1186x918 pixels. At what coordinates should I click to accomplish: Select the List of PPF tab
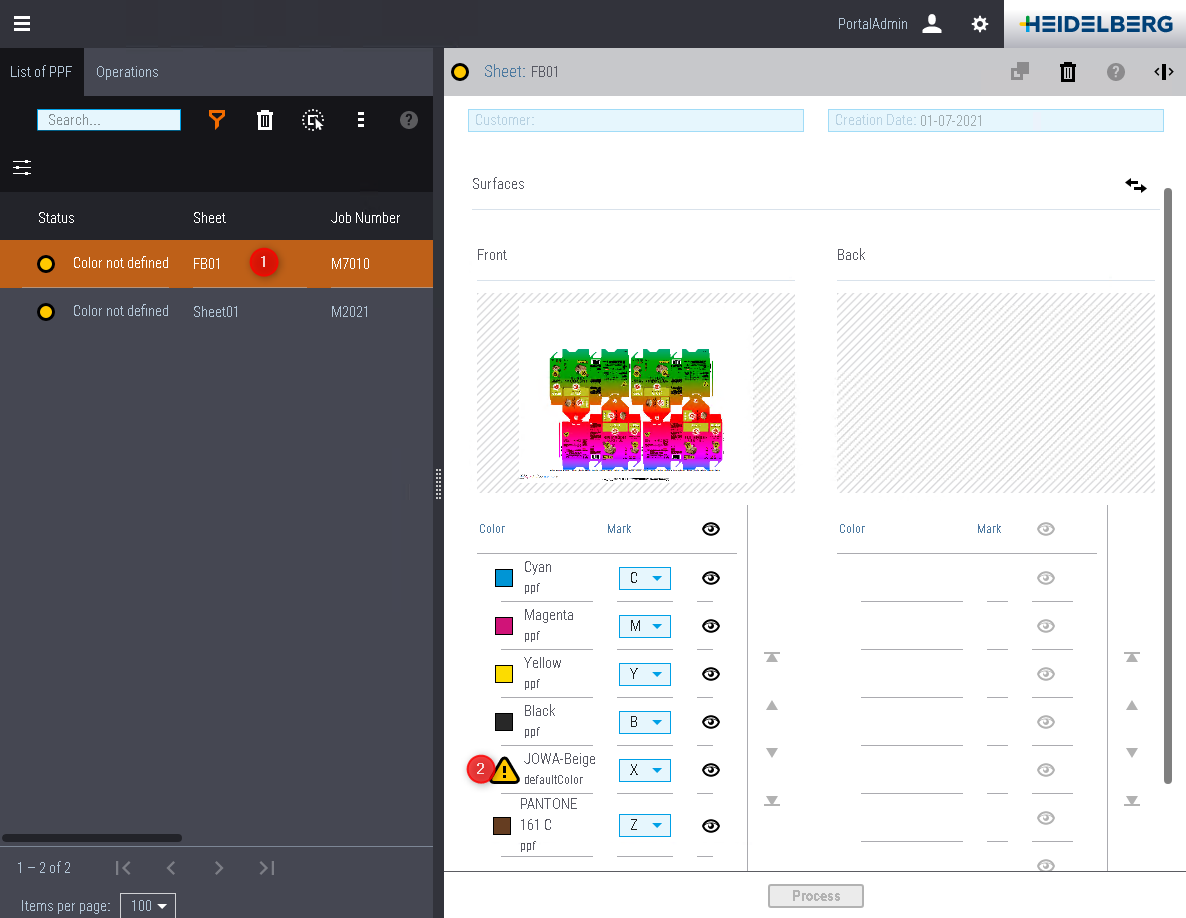tap(41, 72)
